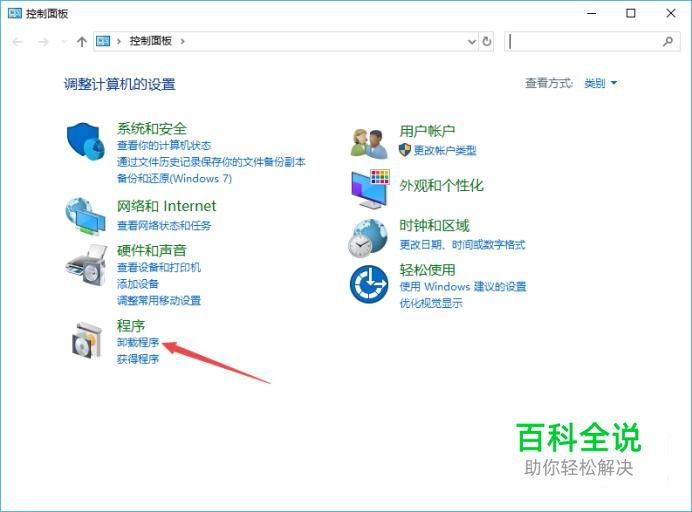
Task: Maximize the control panel window
Action: point(631,13)
